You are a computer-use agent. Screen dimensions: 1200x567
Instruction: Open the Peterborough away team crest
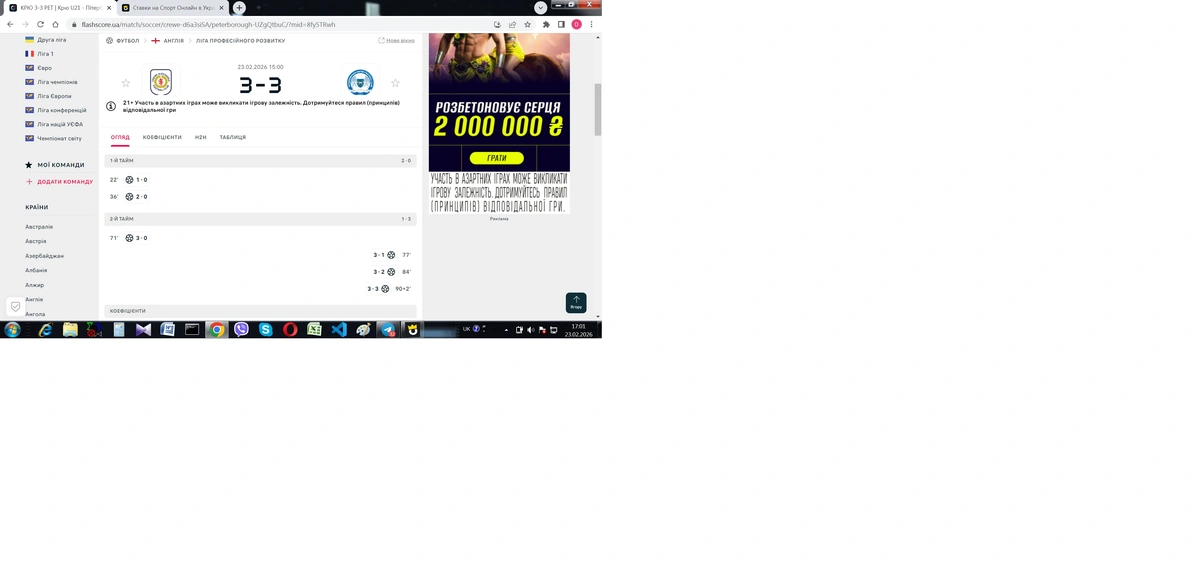tap(360, 82)
